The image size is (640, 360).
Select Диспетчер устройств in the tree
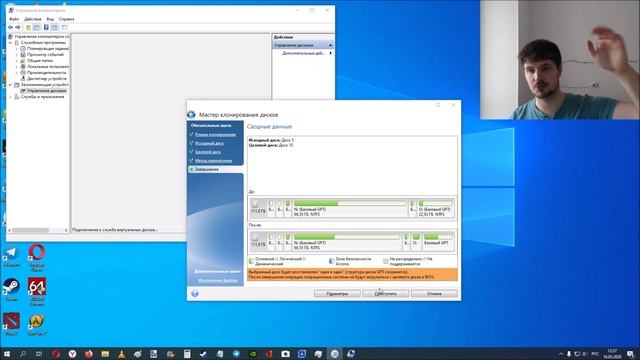point(47,78)
